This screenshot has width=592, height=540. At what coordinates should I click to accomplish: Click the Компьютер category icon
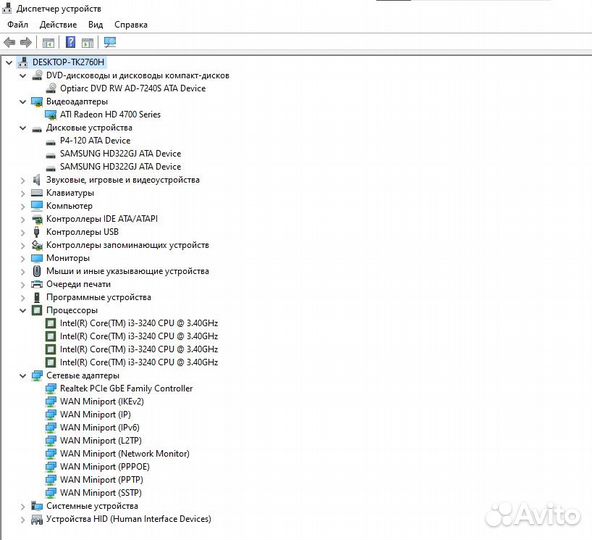(37, 206)
